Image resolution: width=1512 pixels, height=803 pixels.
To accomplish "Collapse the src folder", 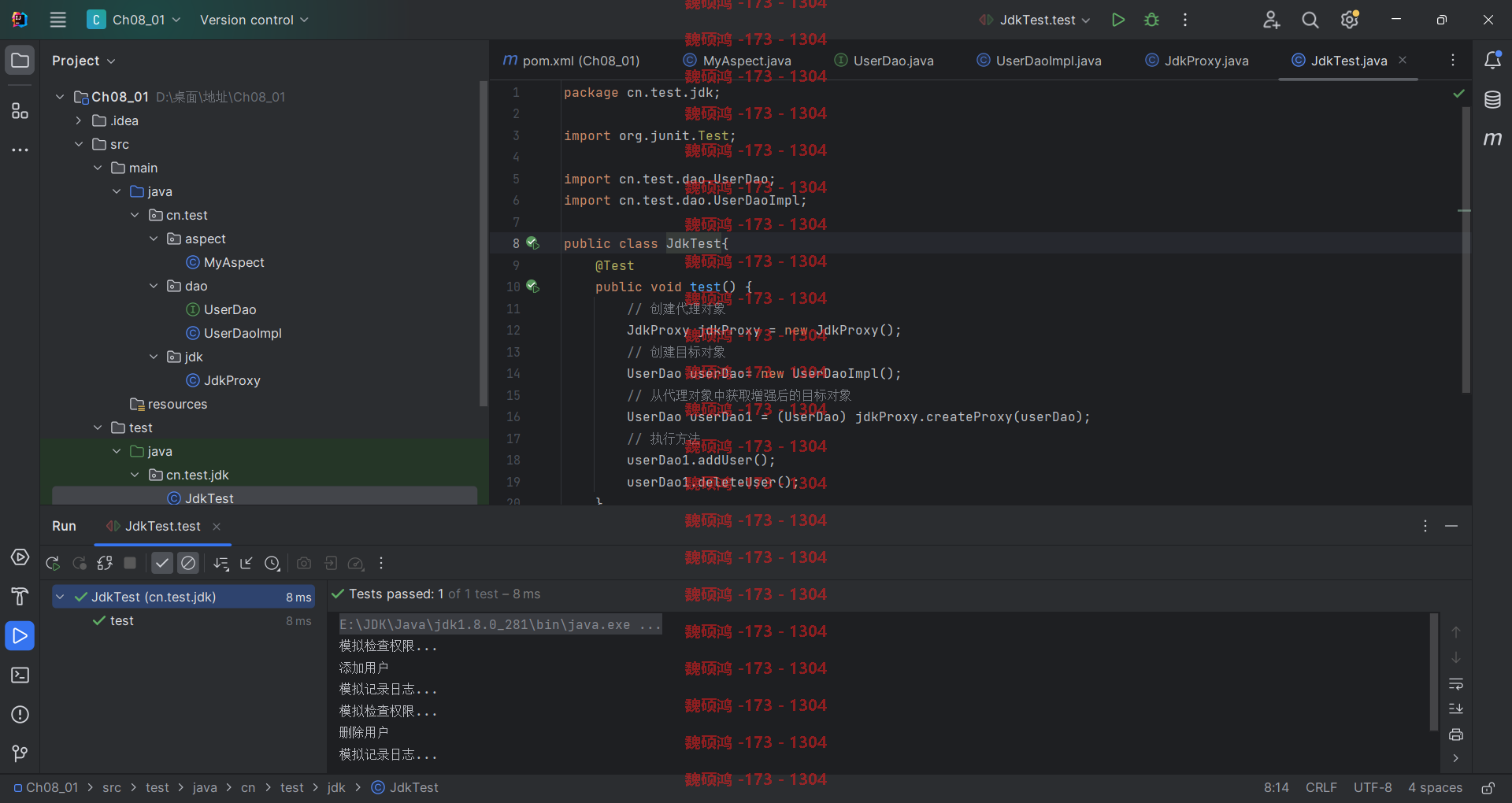I will [x=79, y=144].
